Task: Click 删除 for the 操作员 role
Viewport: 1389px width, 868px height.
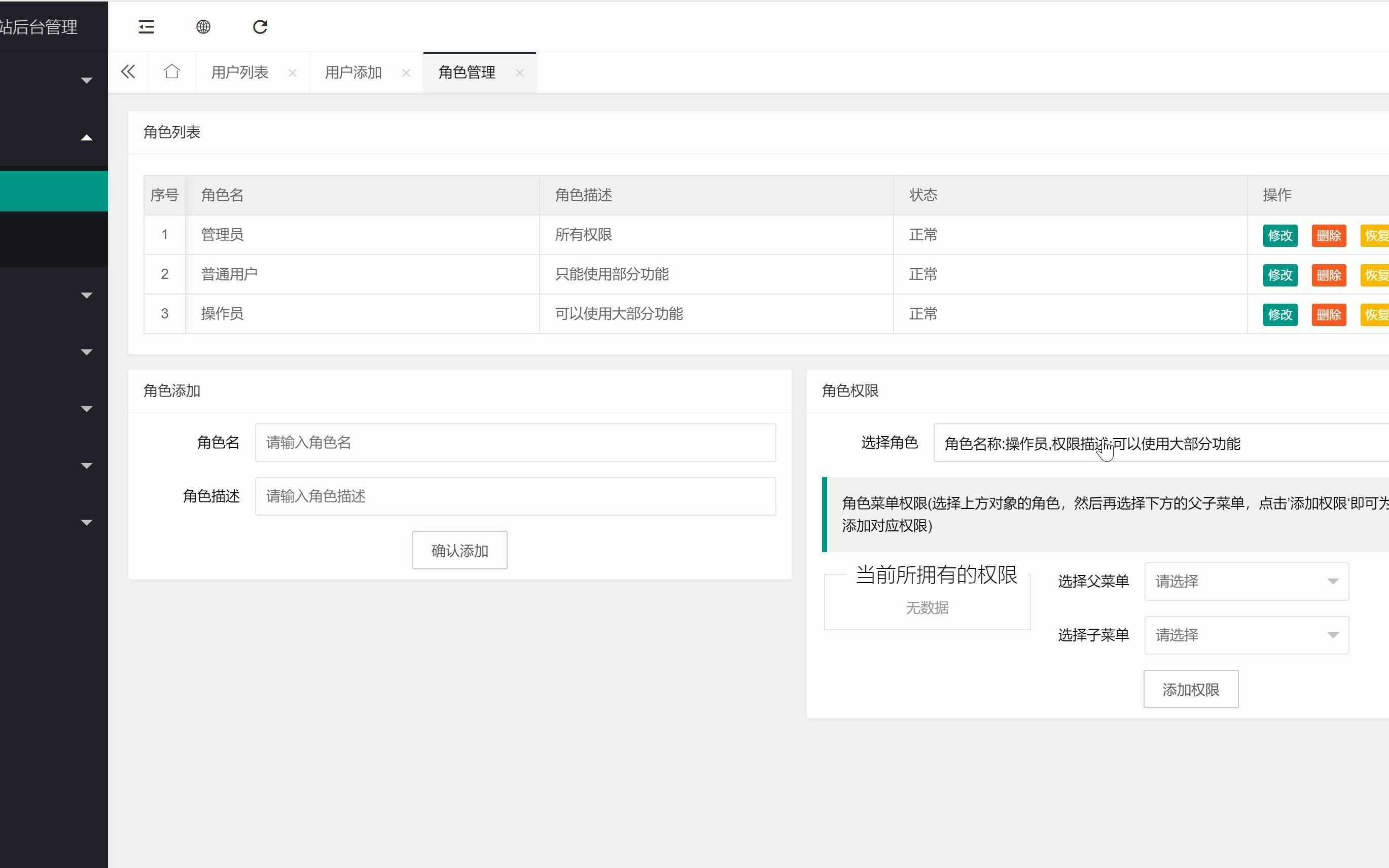Action: pyautogui.click(x=1329, y=314)
